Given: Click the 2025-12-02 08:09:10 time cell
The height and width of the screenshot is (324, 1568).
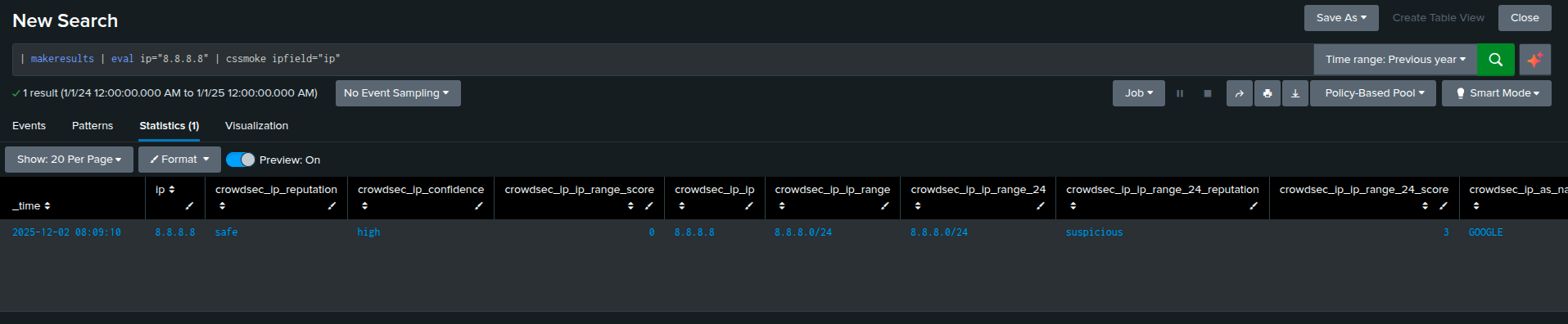Looking at the screenshot, I should [66, 232].
